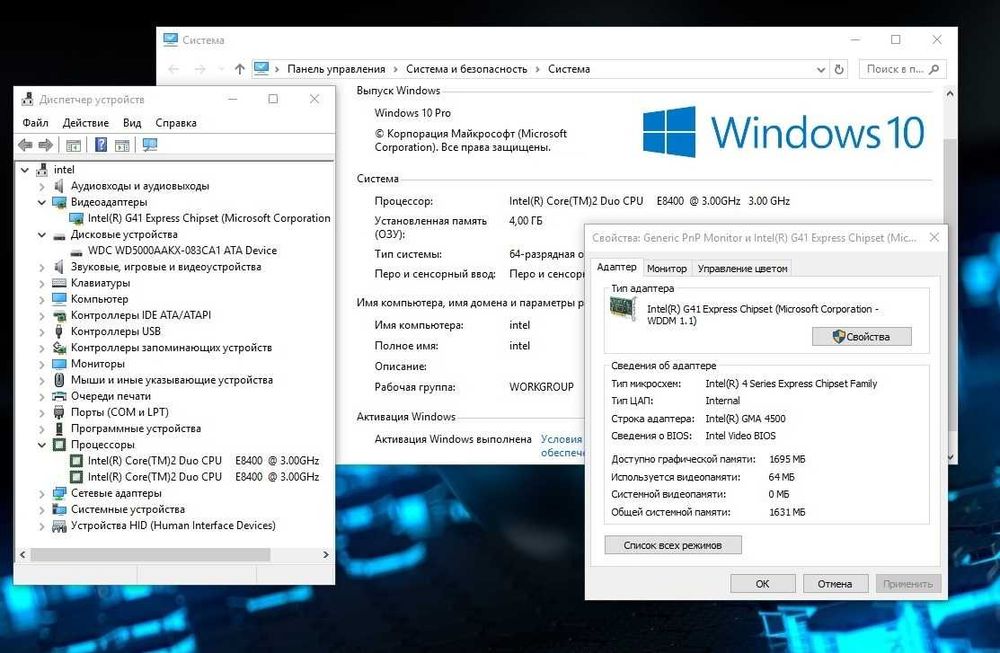Screen dimensions: 1000x653
Task: Click right arrow of Device Manager scrollbar
Action: pyautogui.click(x=326, y=555)
